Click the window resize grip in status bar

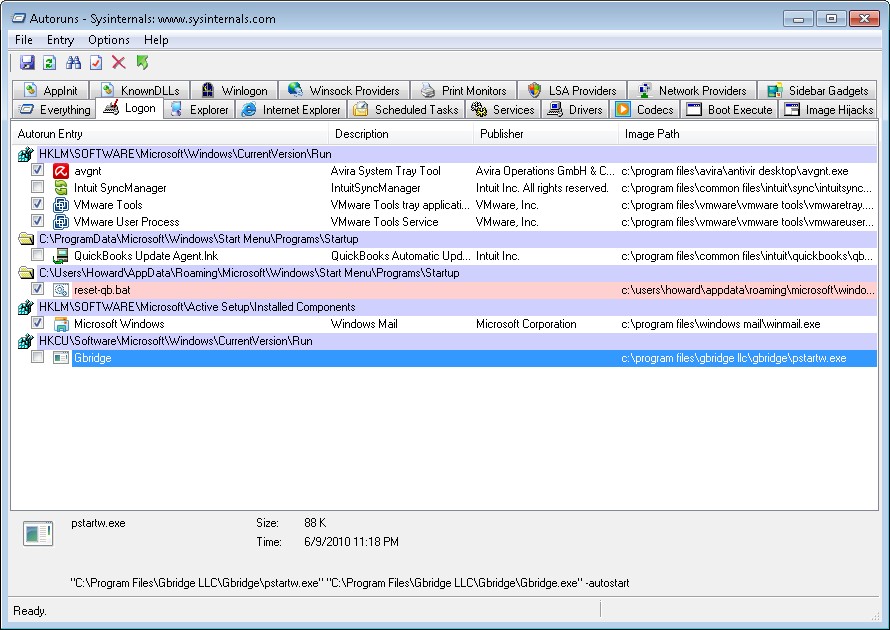point(875,615)
